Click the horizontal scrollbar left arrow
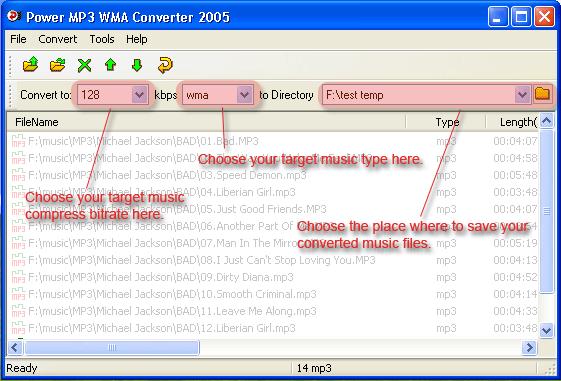The height and width of the screenshot is (381, 561). tap(15, 347)
